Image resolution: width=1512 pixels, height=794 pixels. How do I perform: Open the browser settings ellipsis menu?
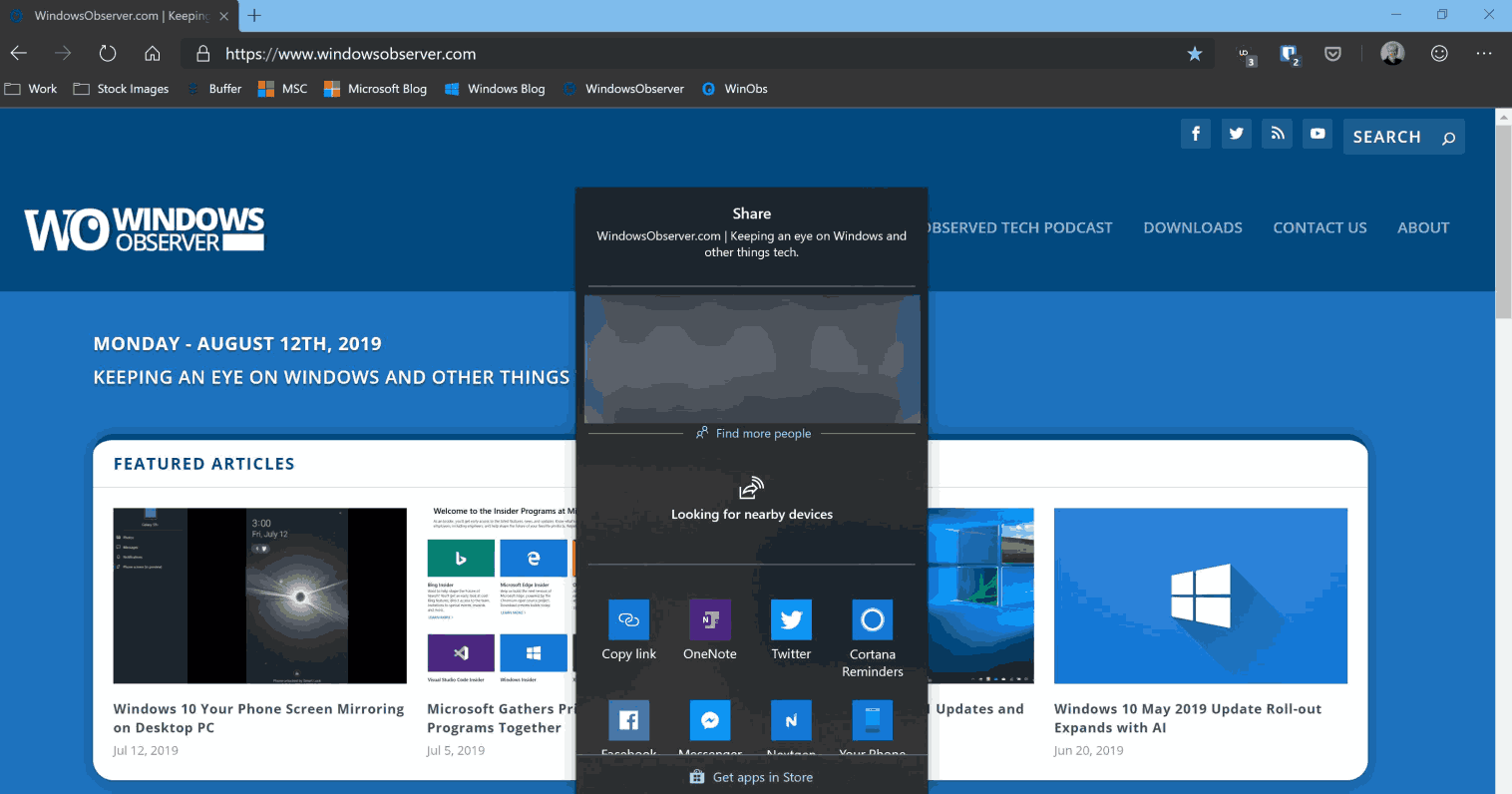[x=1484, y=54]
